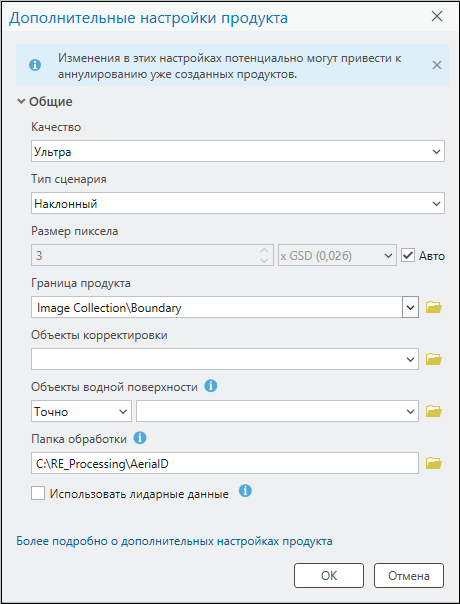Browse folder for Объекты водной поверхности
The height and width of the screenshot is (604, 460).
[433, 411]
